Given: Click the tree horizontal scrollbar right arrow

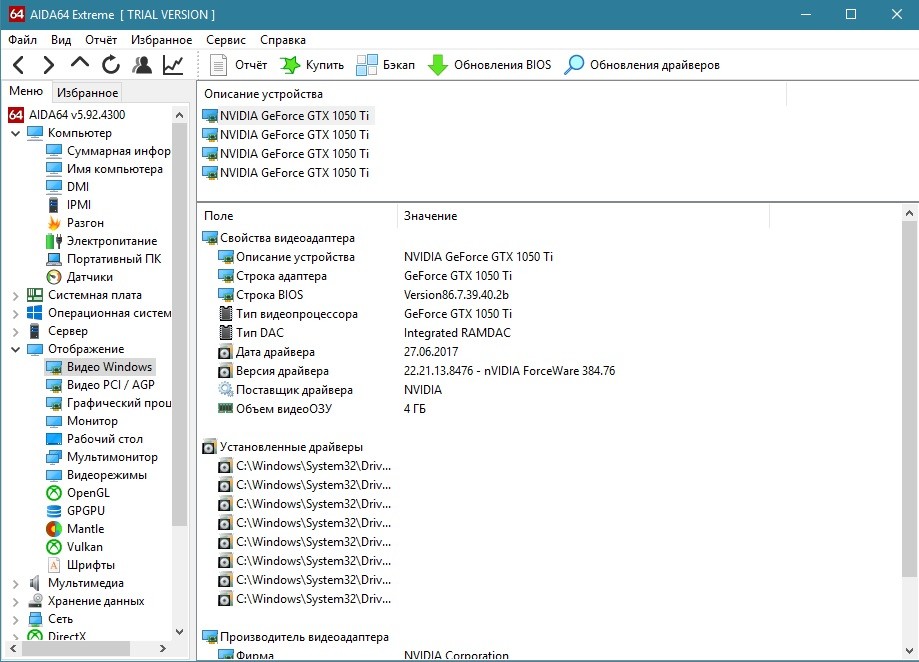Looking at the screenshot, I should (x=163, y=649).
